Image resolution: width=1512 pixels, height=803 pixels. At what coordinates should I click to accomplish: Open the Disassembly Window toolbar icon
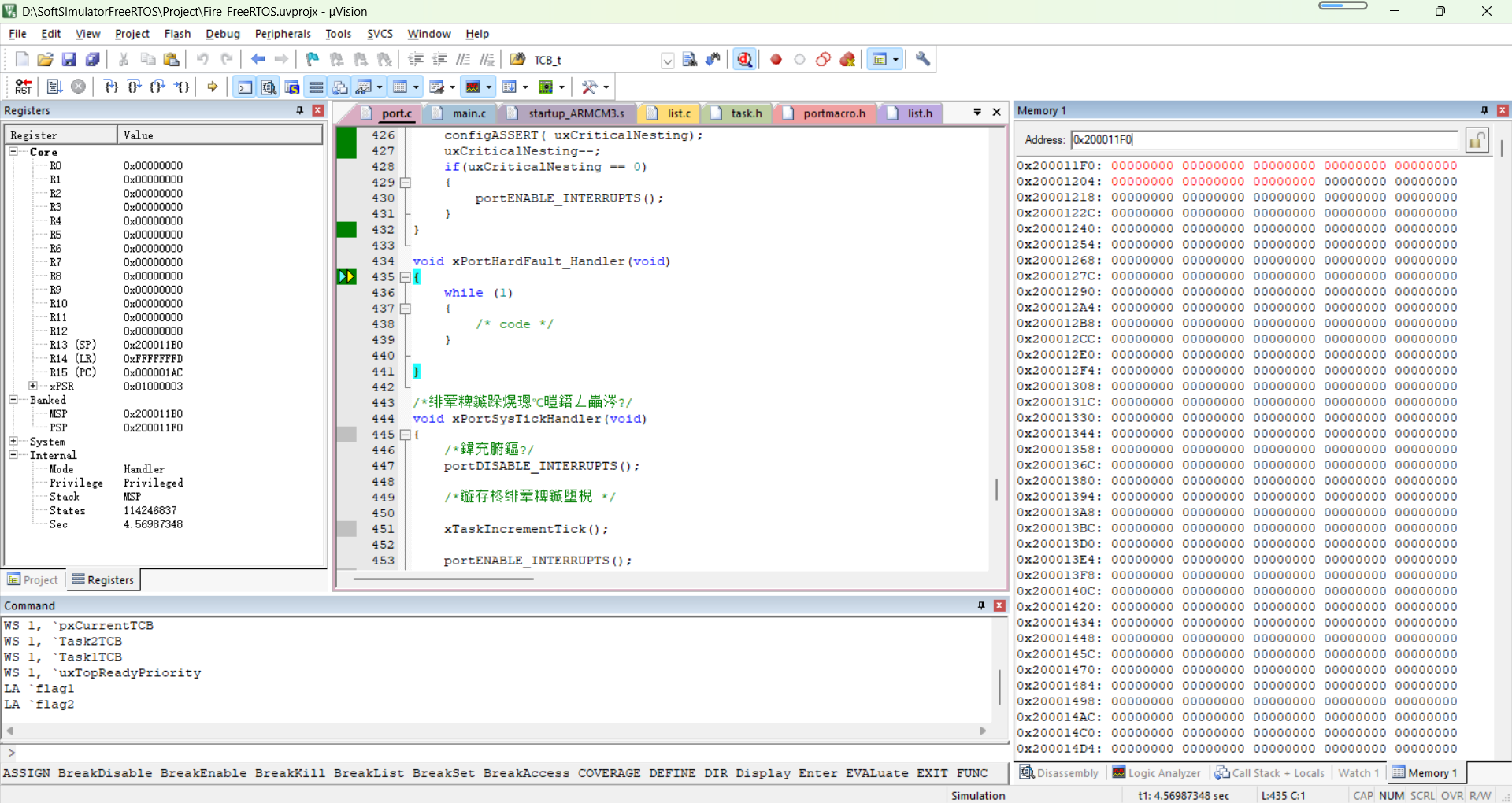[269, 87]
